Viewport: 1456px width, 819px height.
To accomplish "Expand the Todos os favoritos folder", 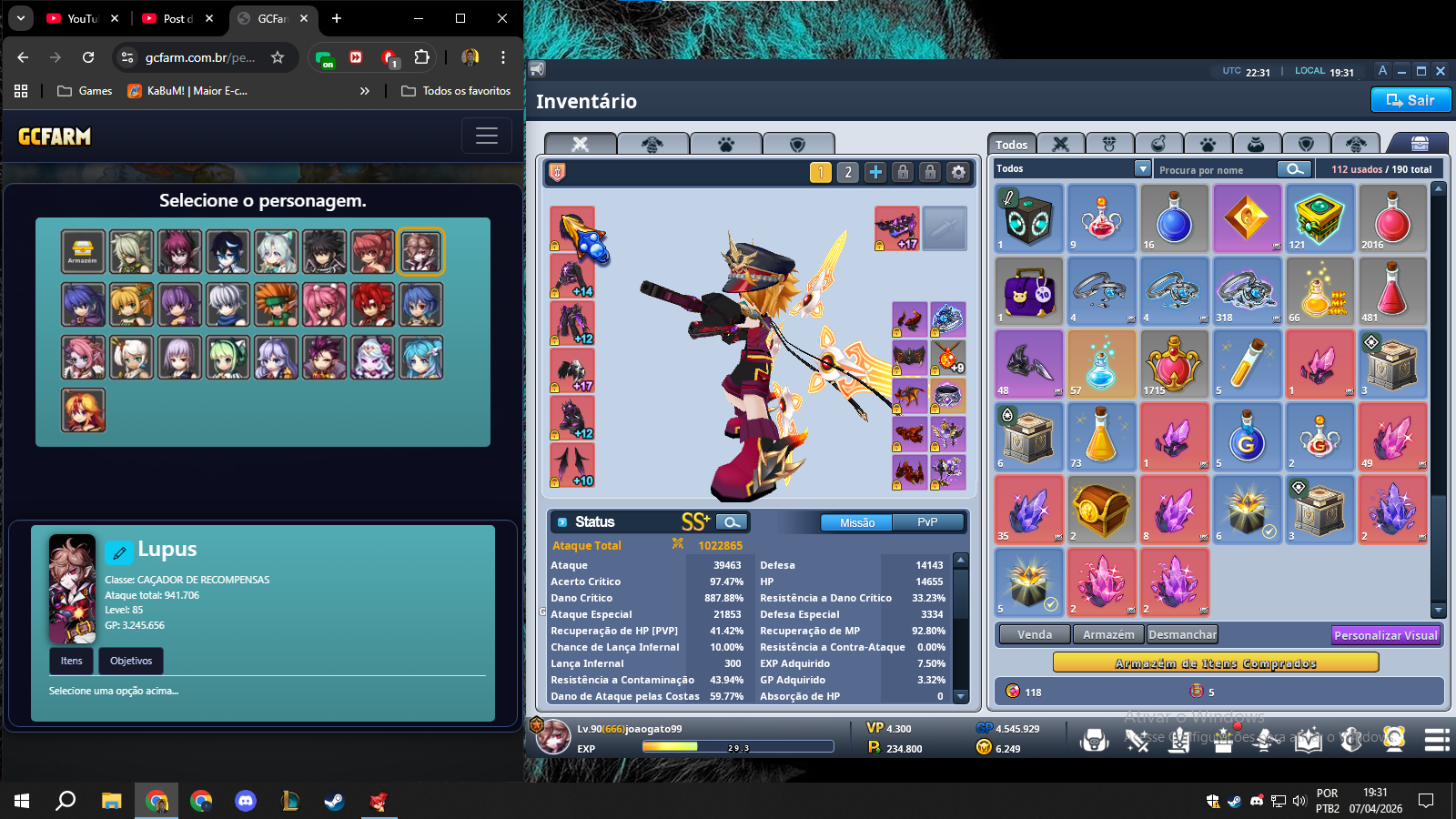I will pyautogui.click(x=456, y=91).
